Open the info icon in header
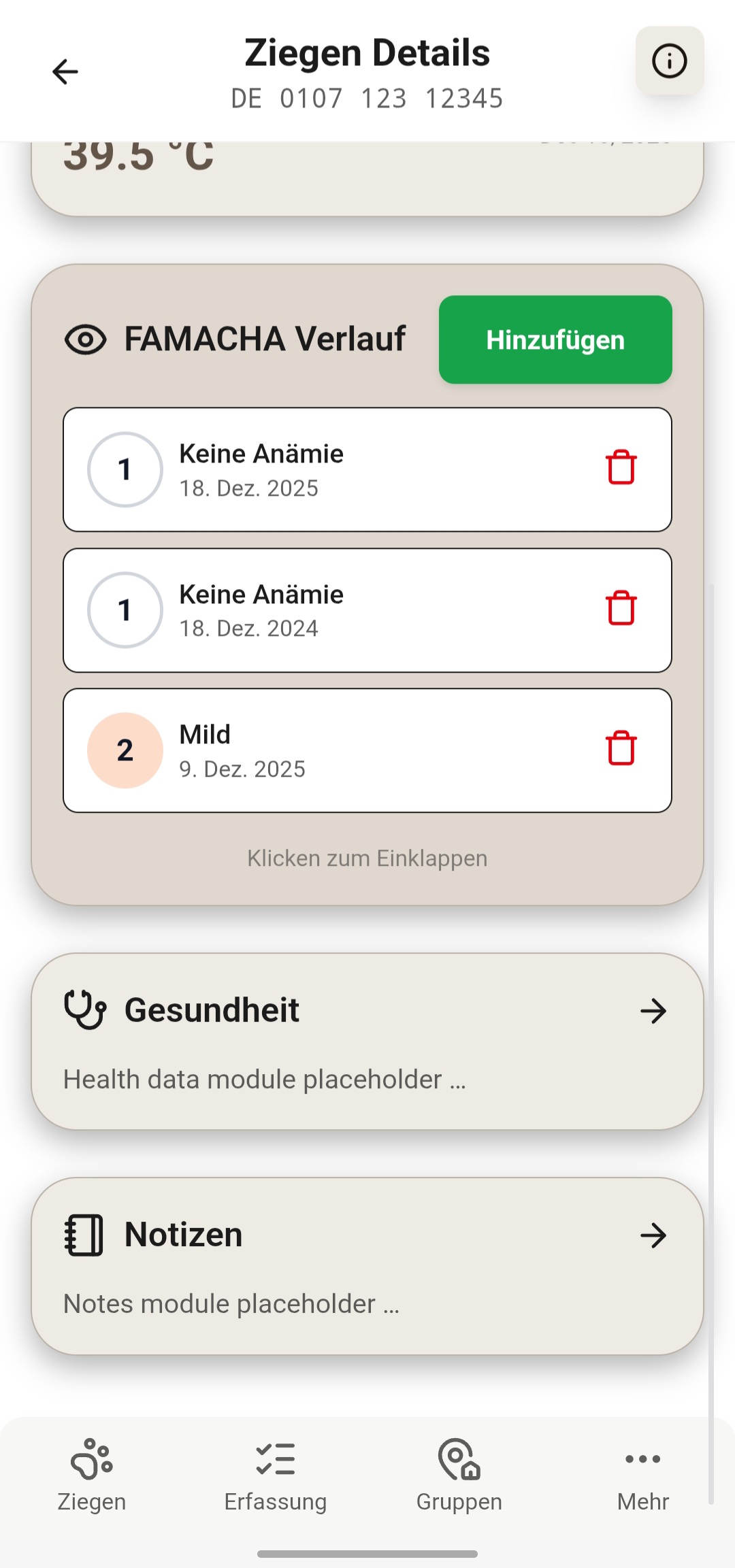The image size is (735, 1568). [x=669, y=61]
